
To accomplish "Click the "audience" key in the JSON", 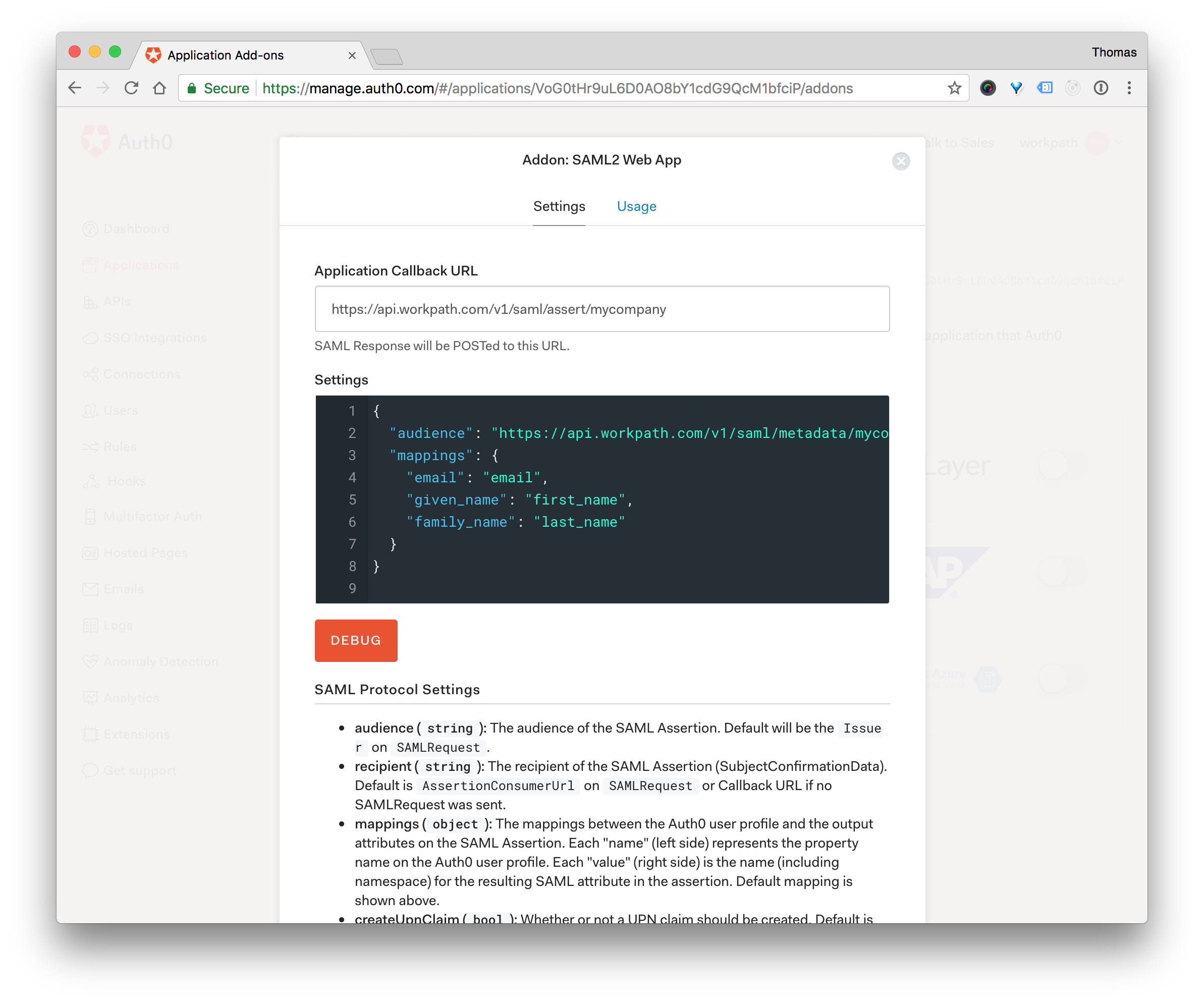I will [431, 433].
